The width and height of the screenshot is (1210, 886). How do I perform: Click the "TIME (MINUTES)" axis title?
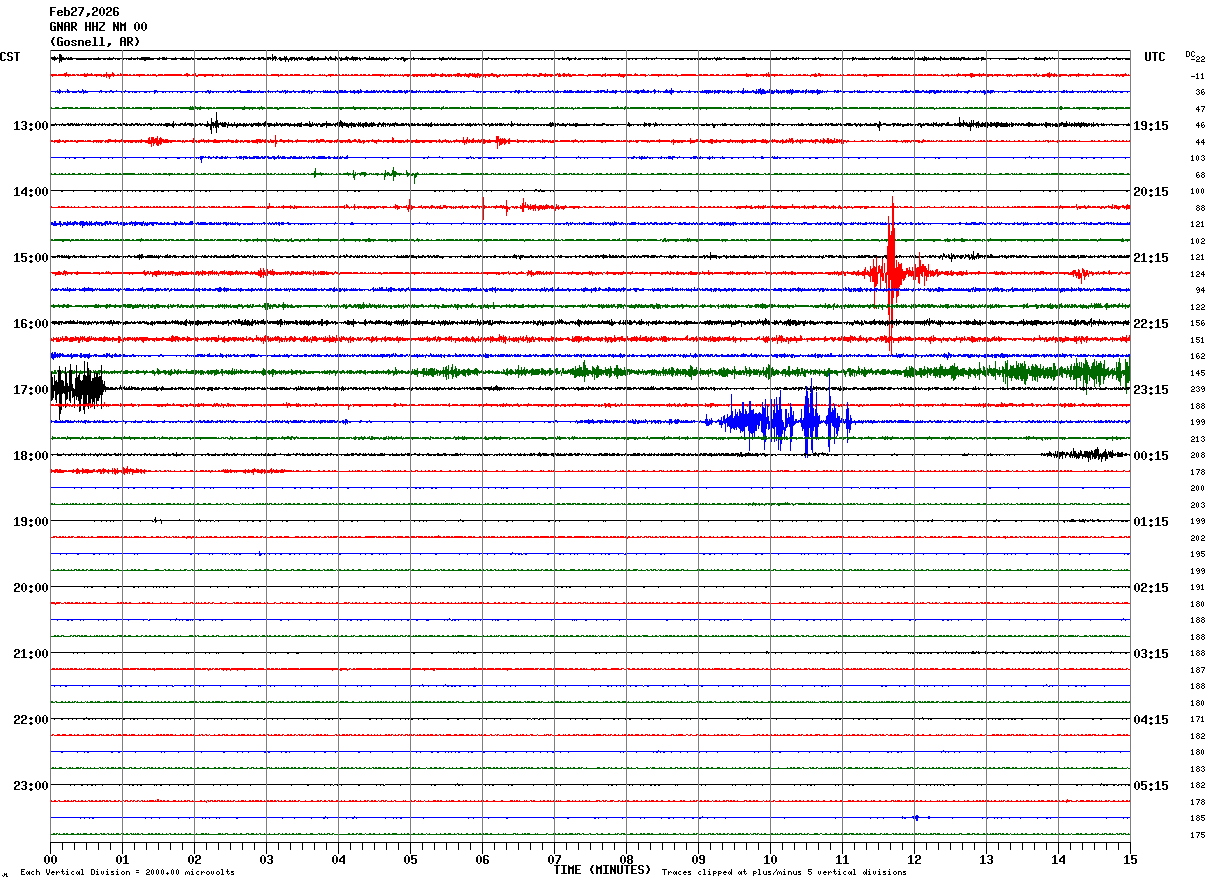[602, 870]
